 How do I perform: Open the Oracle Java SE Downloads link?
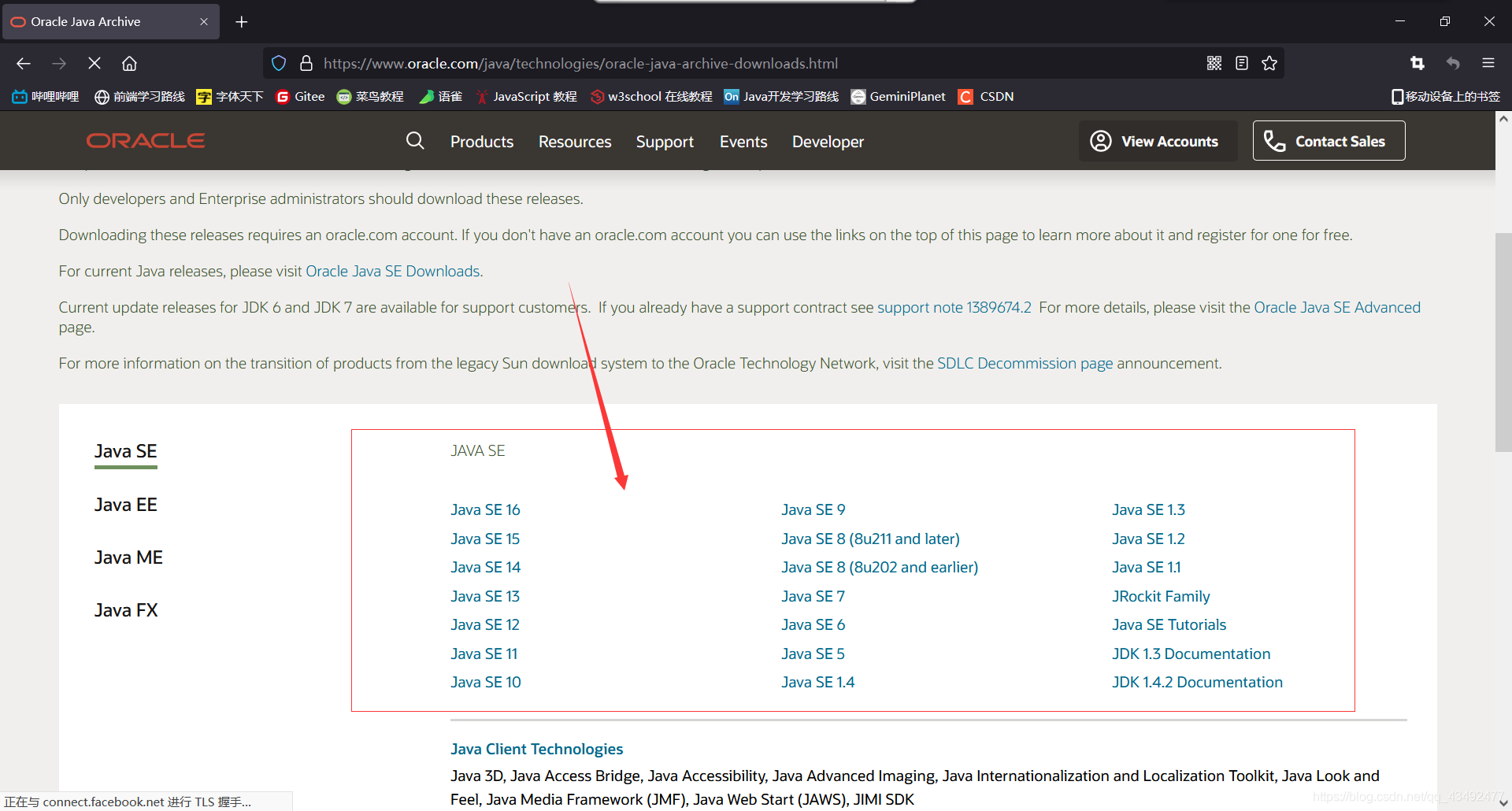393,271
